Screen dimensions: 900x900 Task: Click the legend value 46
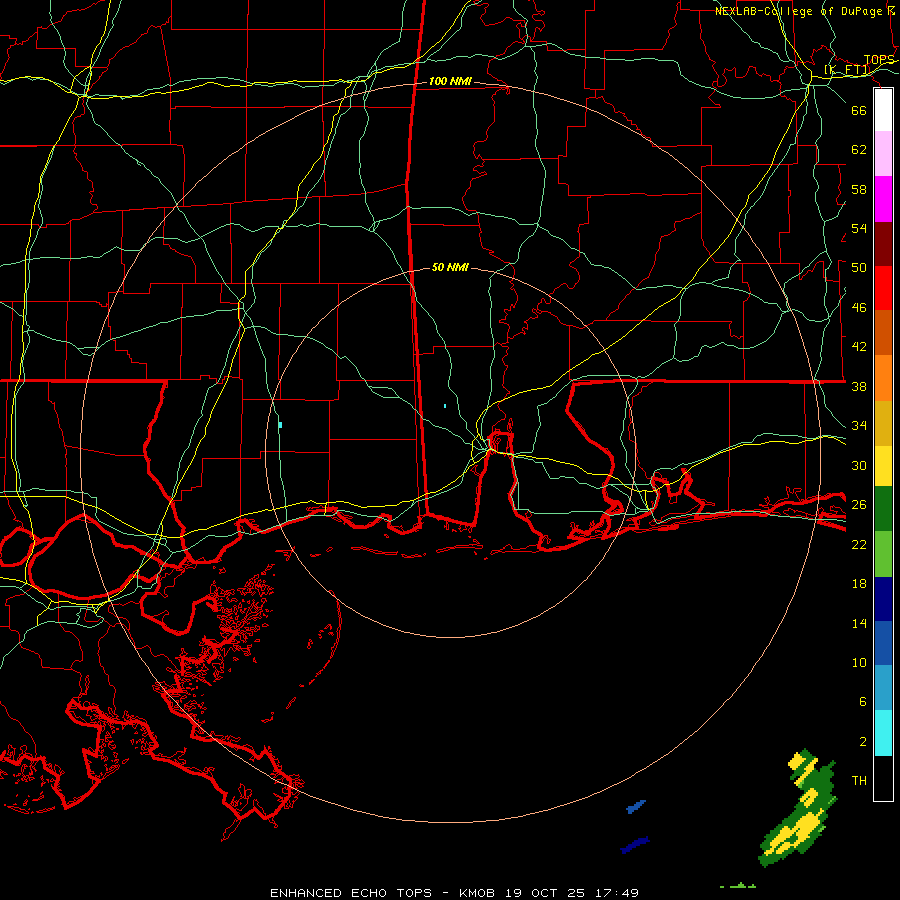(859, 308)
